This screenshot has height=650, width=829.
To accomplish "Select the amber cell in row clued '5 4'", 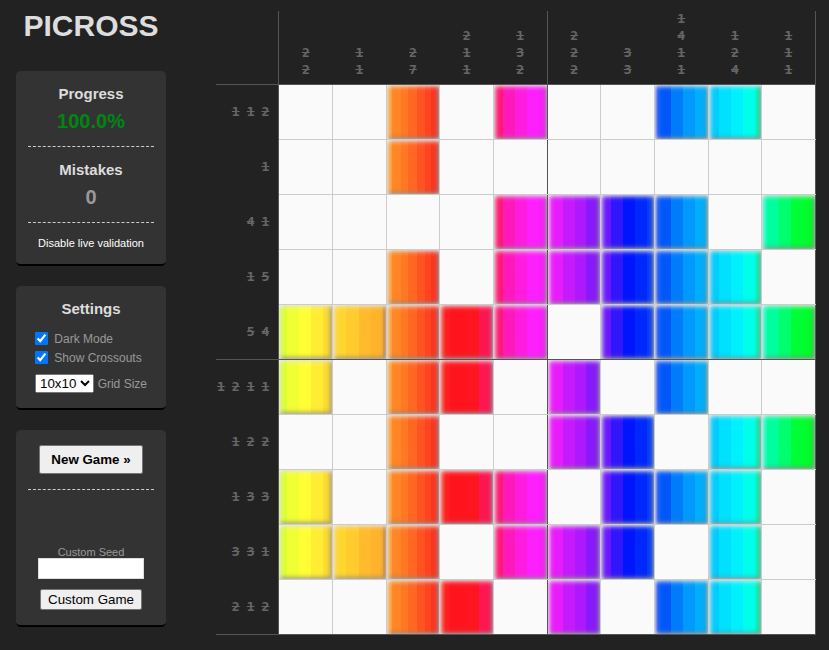I will [x=359, y=332].
